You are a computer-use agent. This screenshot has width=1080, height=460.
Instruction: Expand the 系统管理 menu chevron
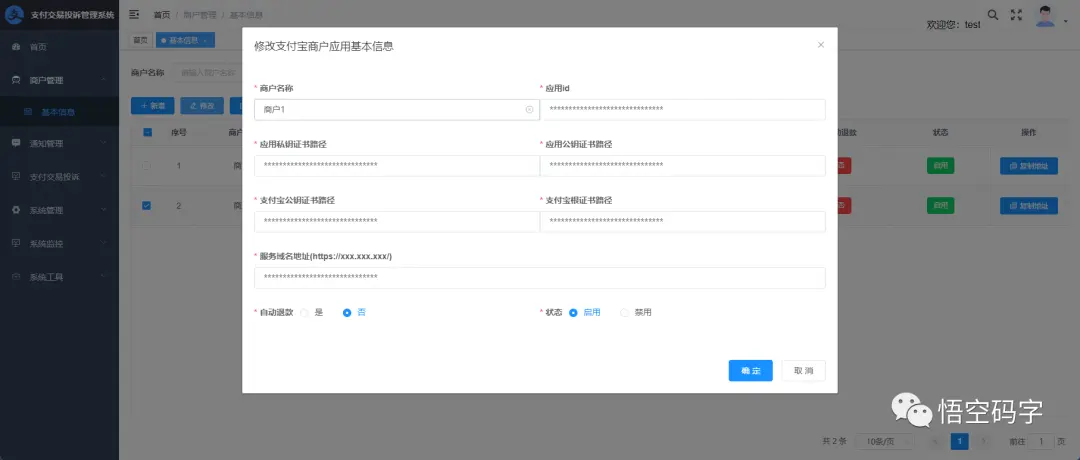coord(103,210)
